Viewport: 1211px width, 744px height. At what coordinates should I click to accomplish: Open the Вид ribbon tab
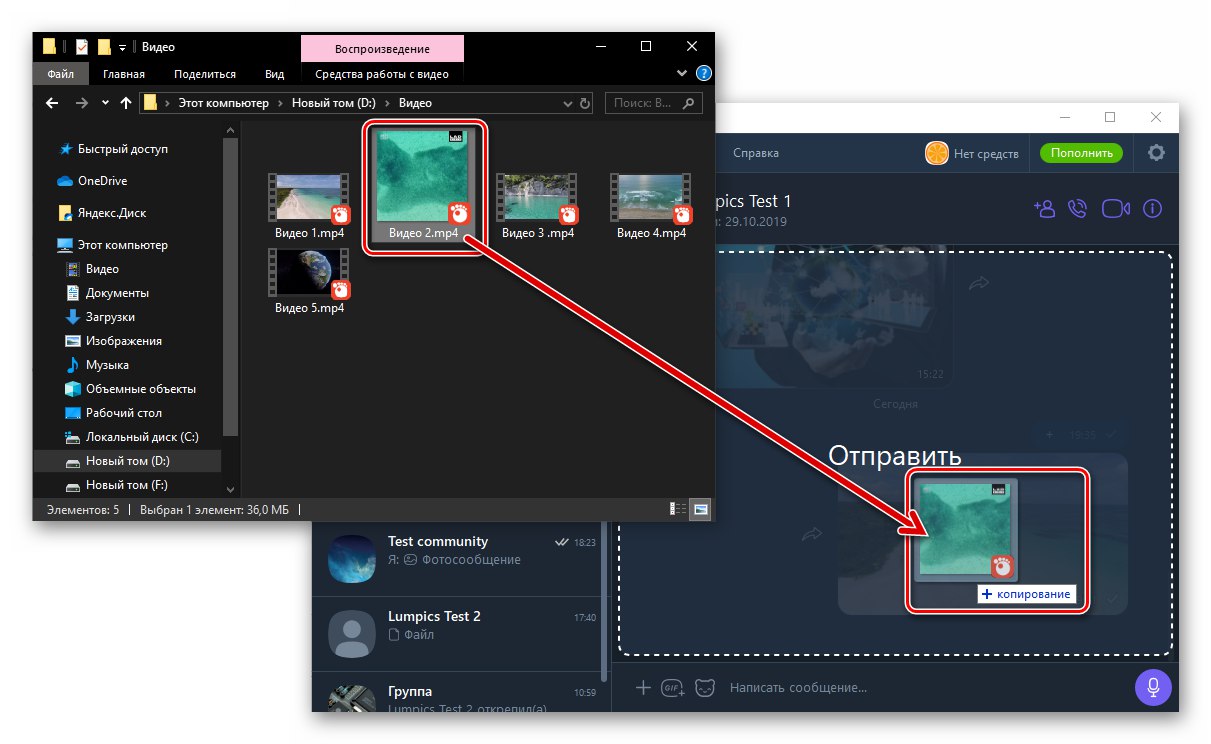pos(274,74)
